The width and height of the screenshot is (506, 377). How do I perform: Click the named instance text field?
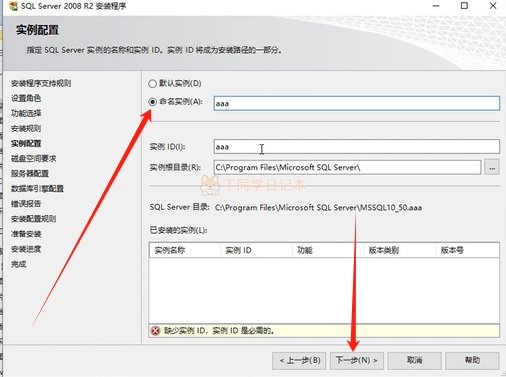tap(356, 103)
